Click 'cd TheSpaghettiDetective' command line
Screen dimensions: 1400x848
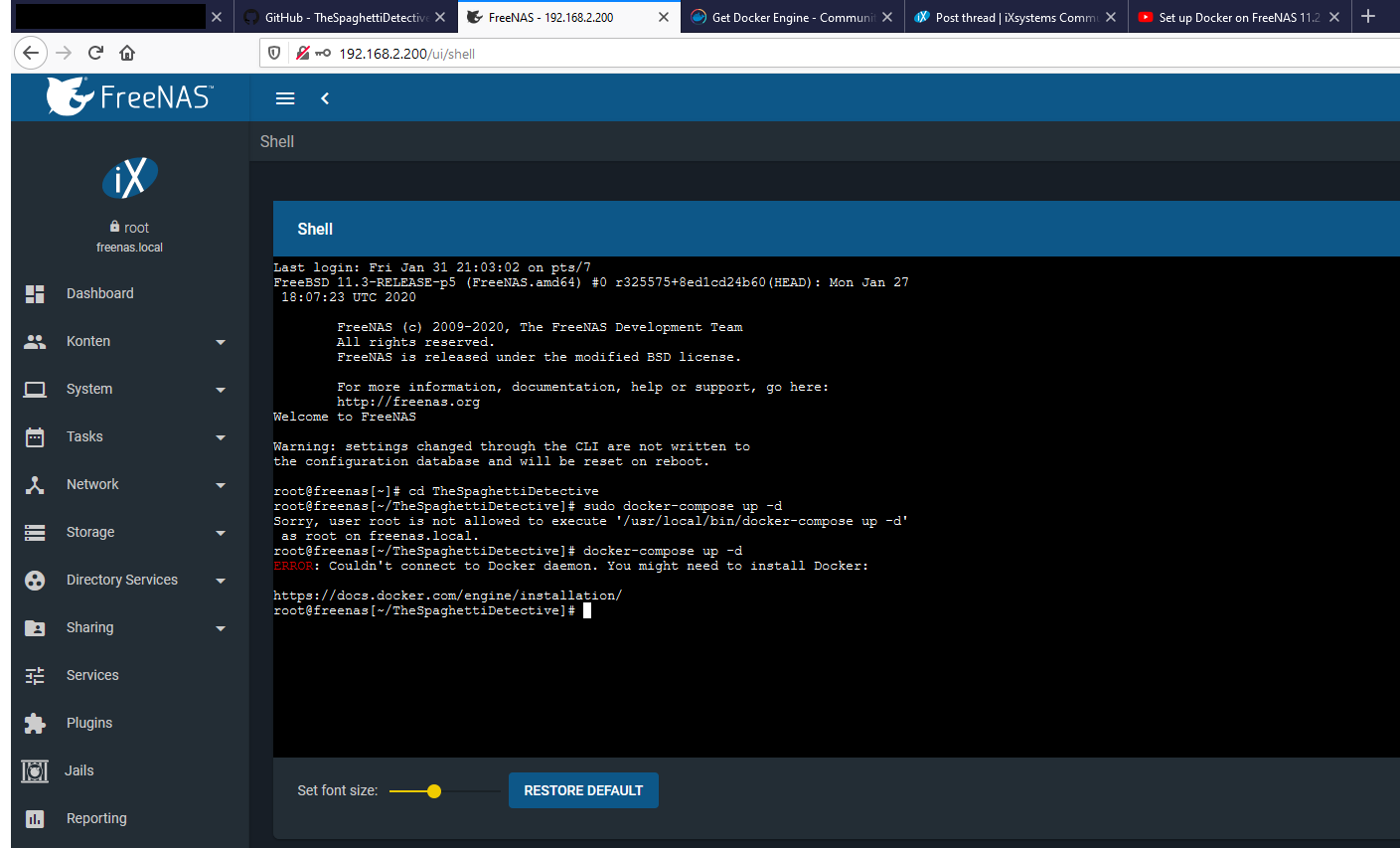pos(436,491)
